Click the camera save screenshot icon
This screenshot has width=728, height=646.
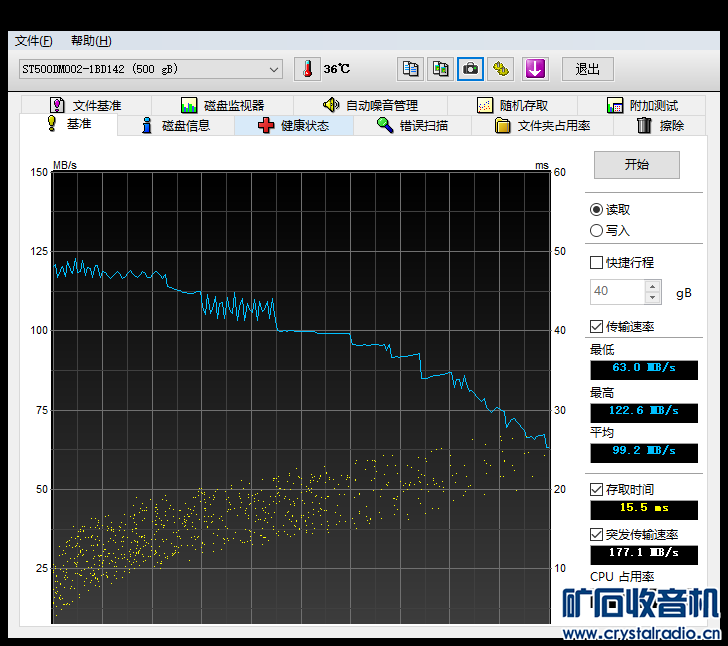coord(470,69)
